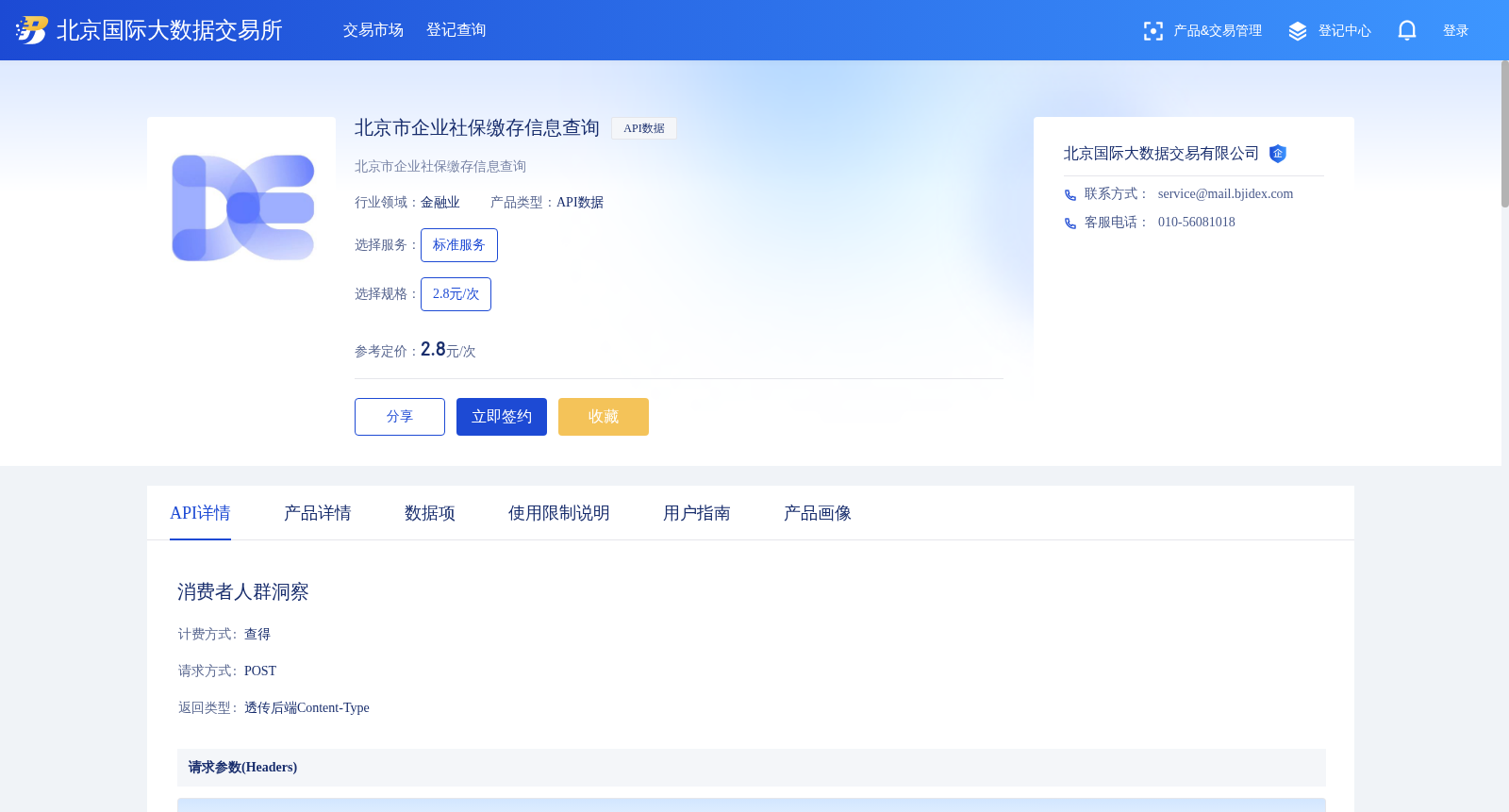Click the 分享 button
The width and height of the screenshot is (1509, 812).
pos(400,417)
